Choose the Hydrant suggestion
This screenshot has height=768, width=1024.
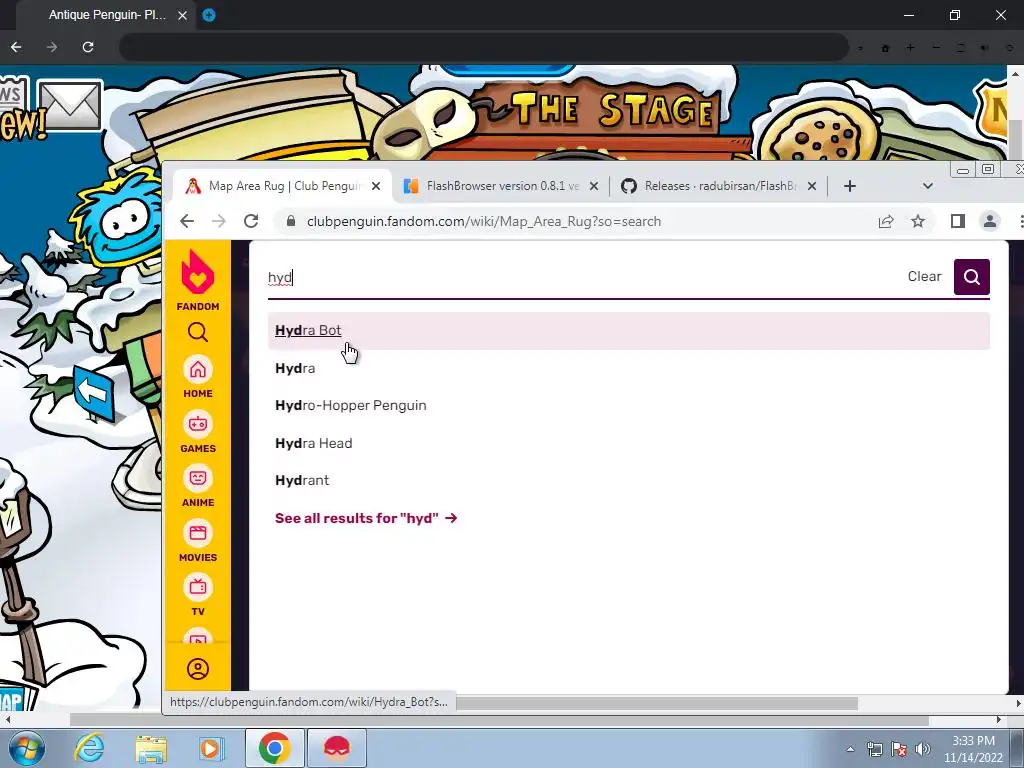pos(628,481)
